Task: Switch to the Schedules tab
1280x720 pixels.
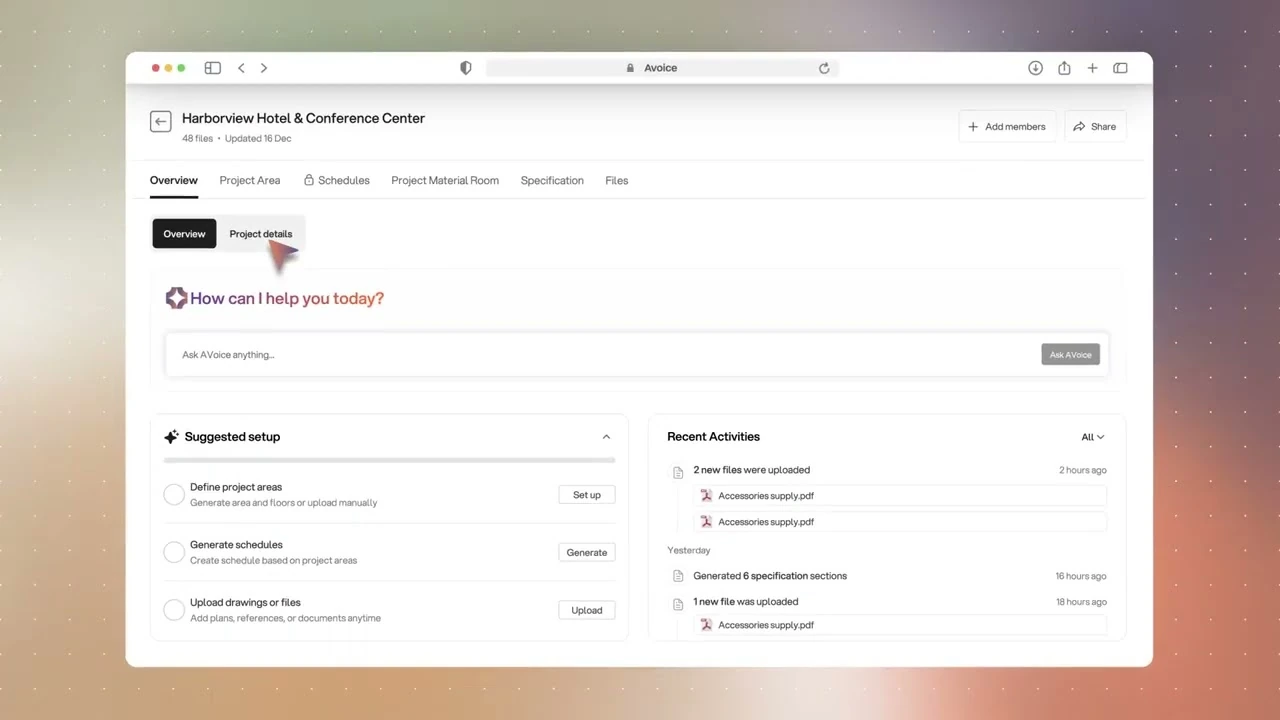Action: (x=337, y=180)
